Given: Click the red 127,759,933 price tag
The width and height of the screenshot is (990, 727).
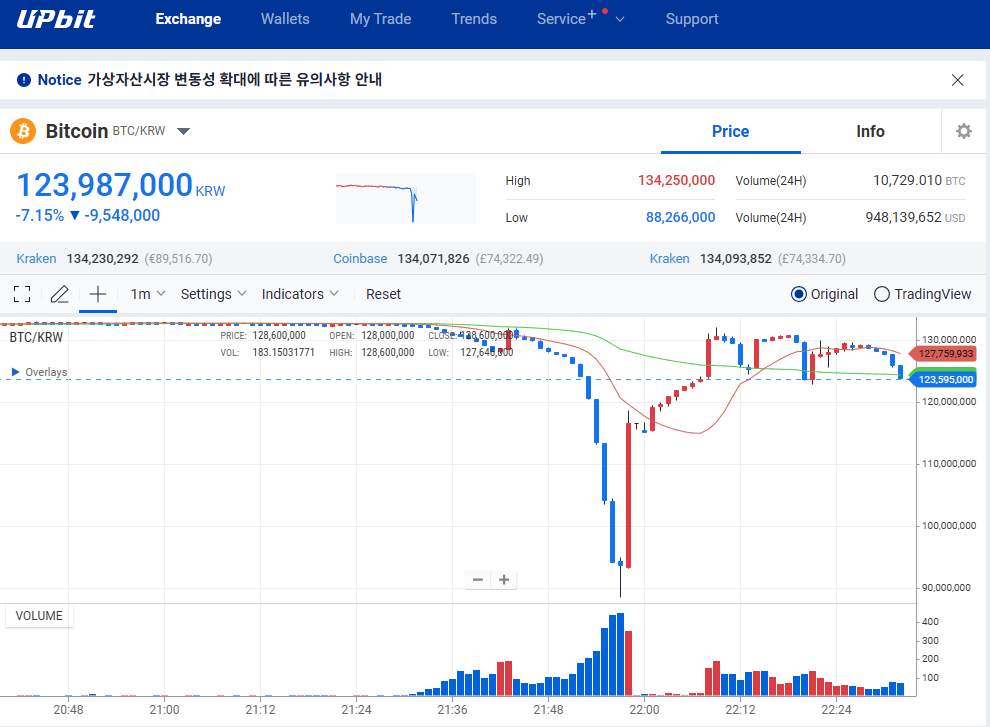Looking at the screenshot, I should [943, 354].
